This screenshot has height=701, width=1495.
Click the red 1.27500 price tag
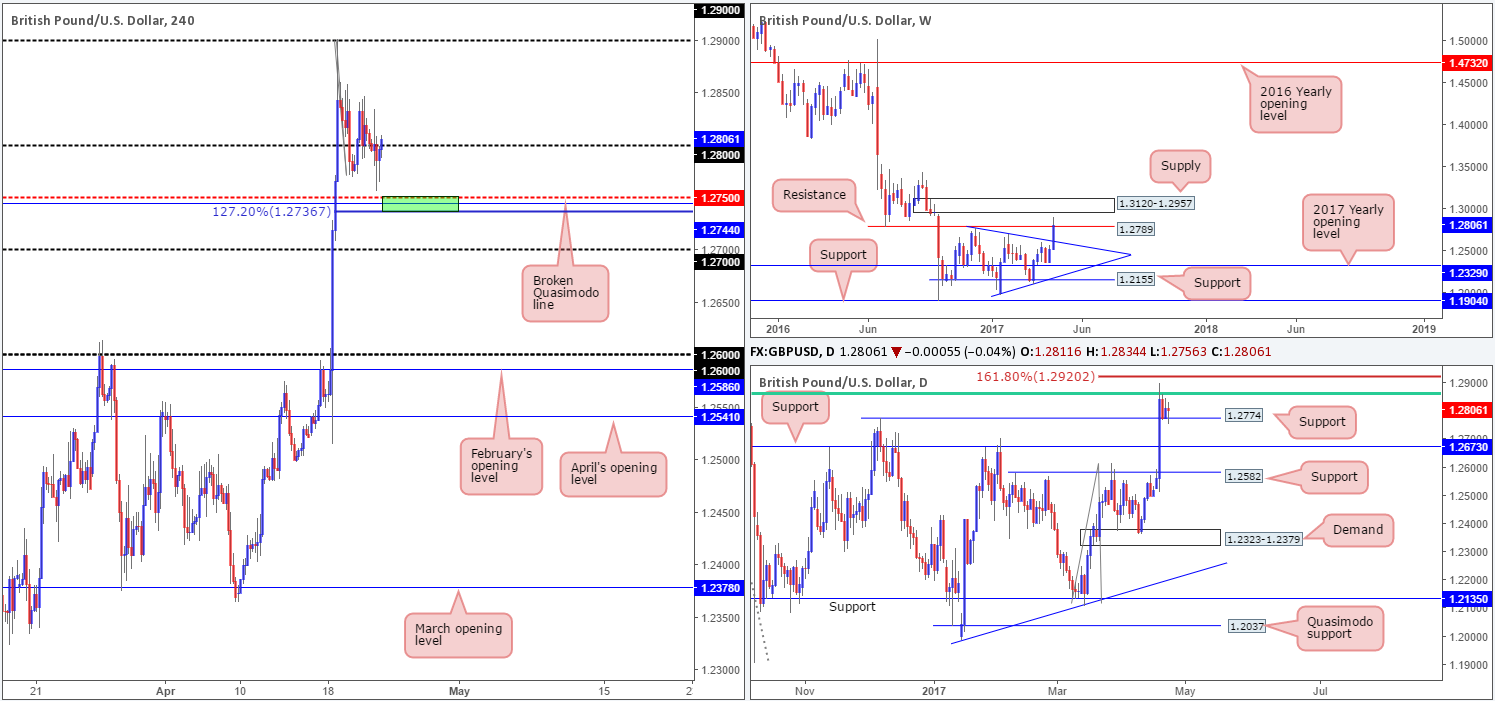tap(719, 198)
